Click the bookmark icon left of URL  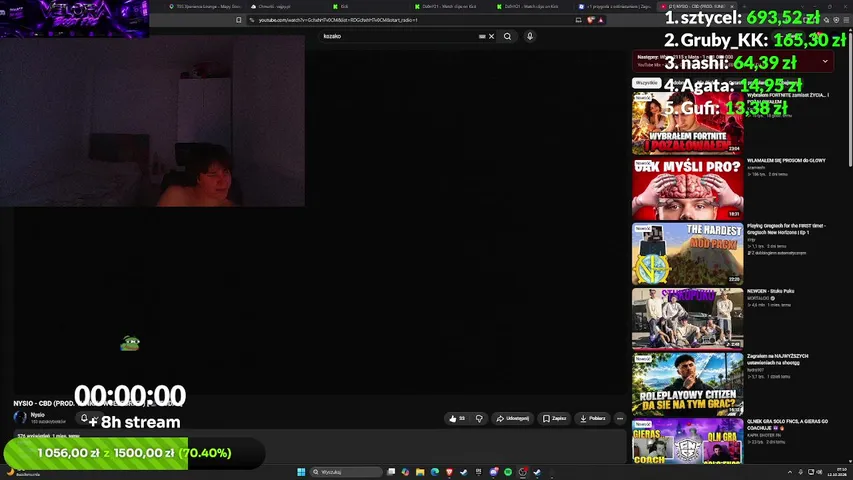pos(239,20)
